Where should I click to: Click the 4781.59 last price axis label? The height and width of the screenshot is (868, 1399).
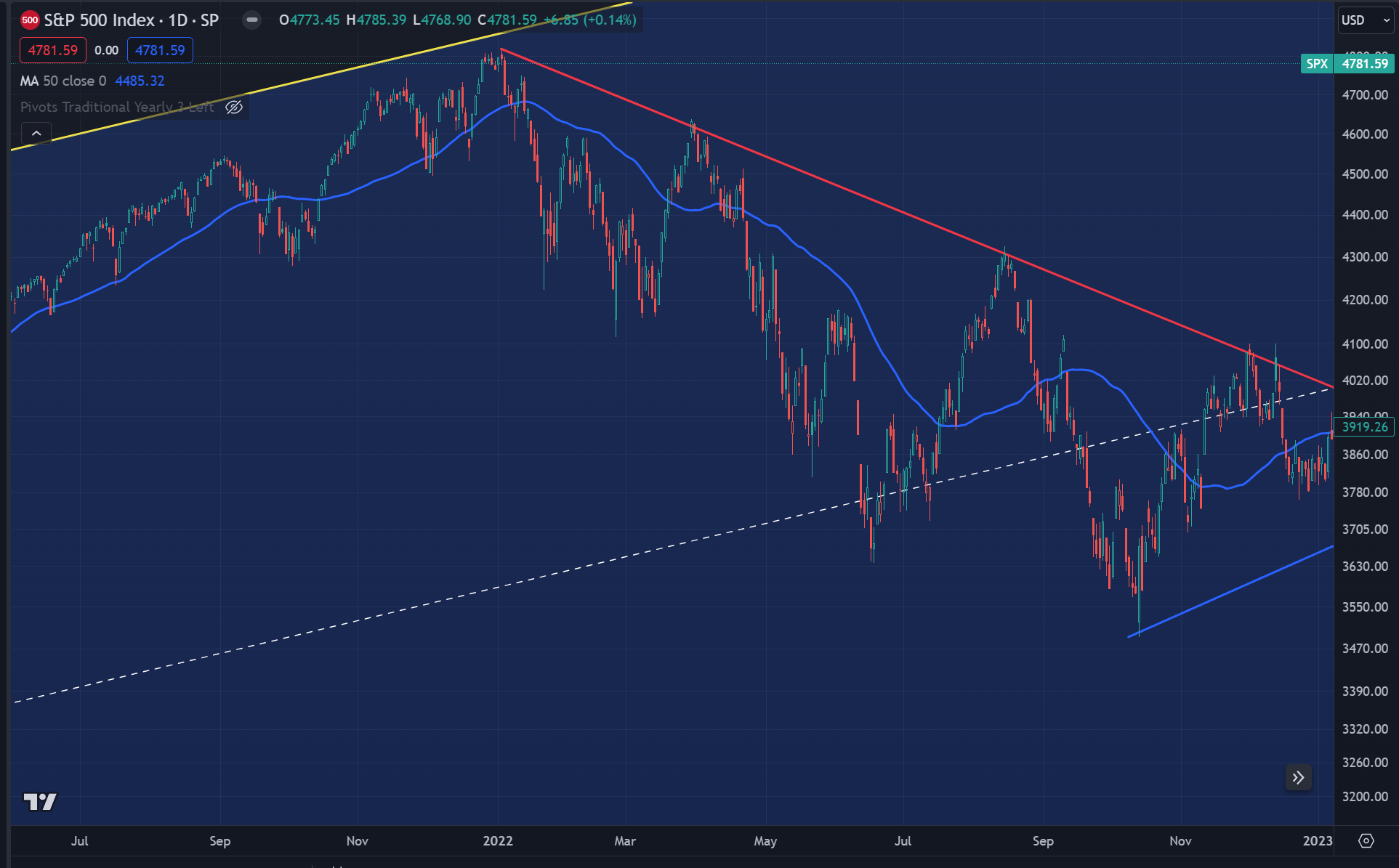coord(1365,64)
